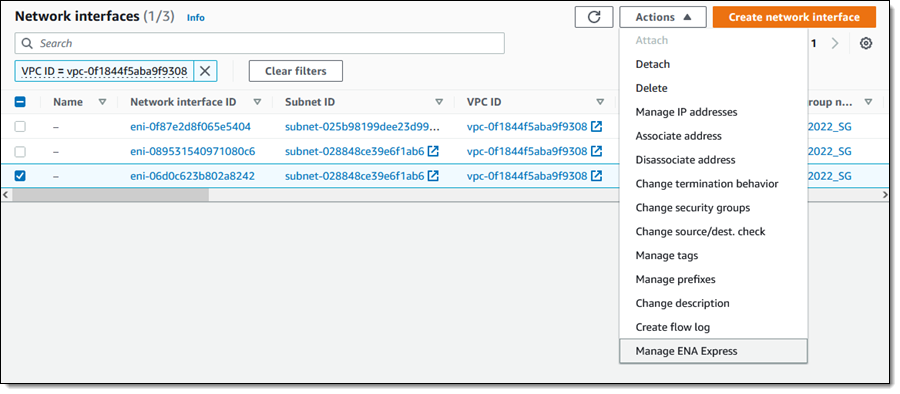
Task: Choose Manage IP addresses
Action: tap(713, 112)
